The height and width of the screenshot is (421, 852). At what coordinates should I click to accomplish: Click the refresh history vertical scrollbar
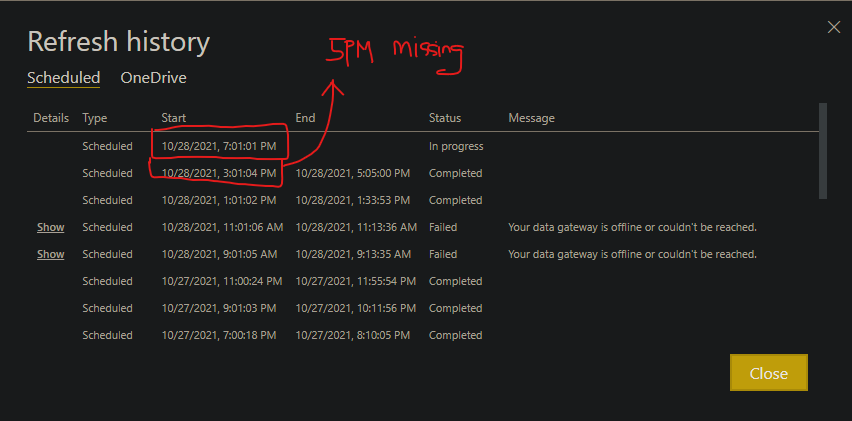click(x=823, y=151)
